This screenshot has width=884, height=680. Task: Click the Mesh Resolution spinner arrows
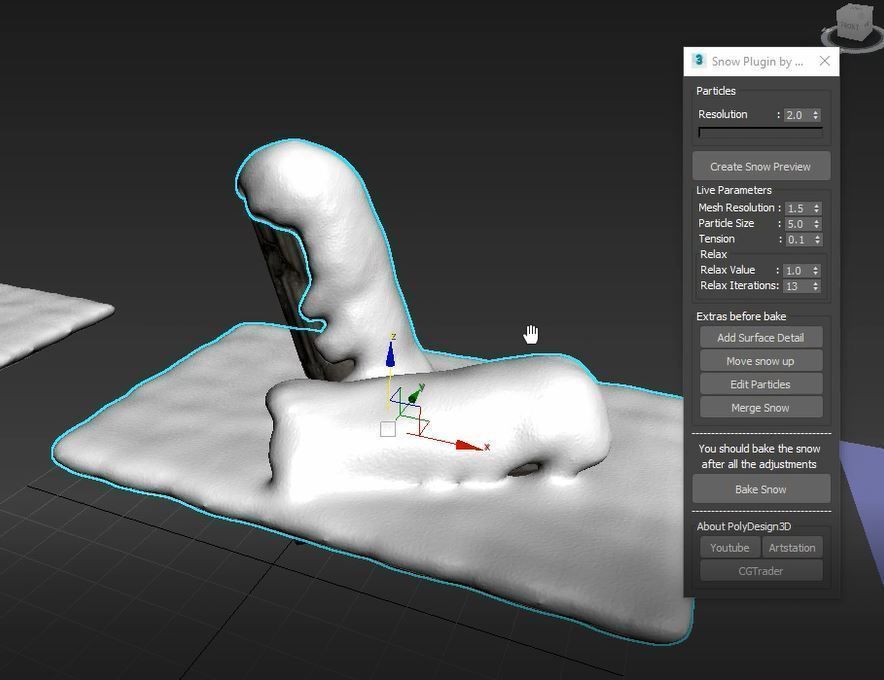(x=816, y=208)
